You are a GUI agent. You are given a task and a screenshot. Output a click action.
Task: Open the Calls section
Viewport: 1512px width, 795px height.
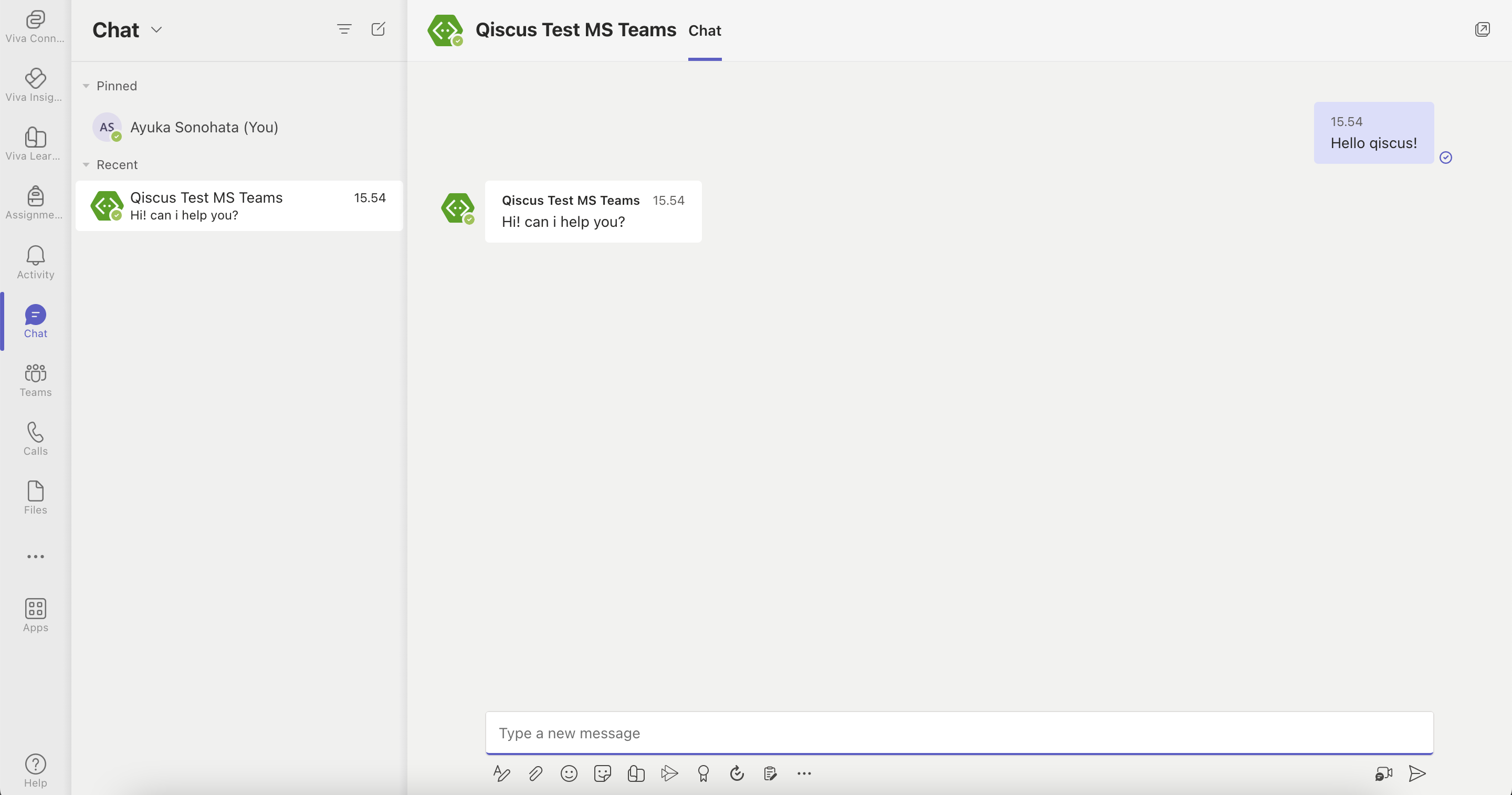pos(35,438)
